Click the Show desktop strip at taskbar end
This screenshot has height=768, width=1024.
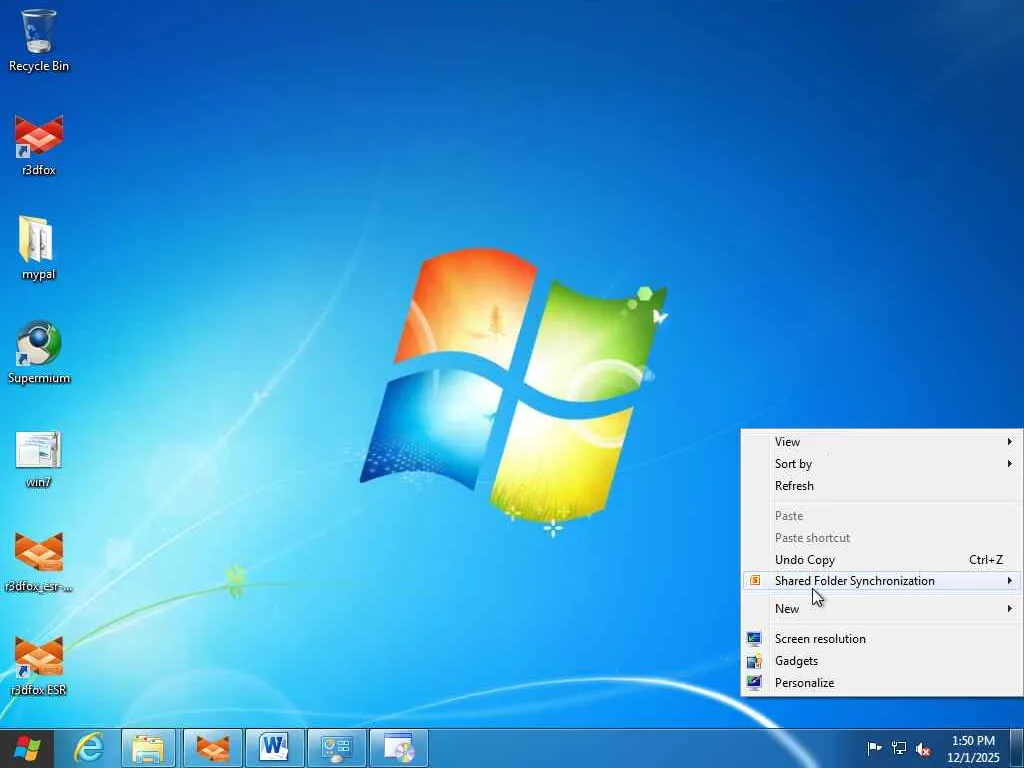1017,748
